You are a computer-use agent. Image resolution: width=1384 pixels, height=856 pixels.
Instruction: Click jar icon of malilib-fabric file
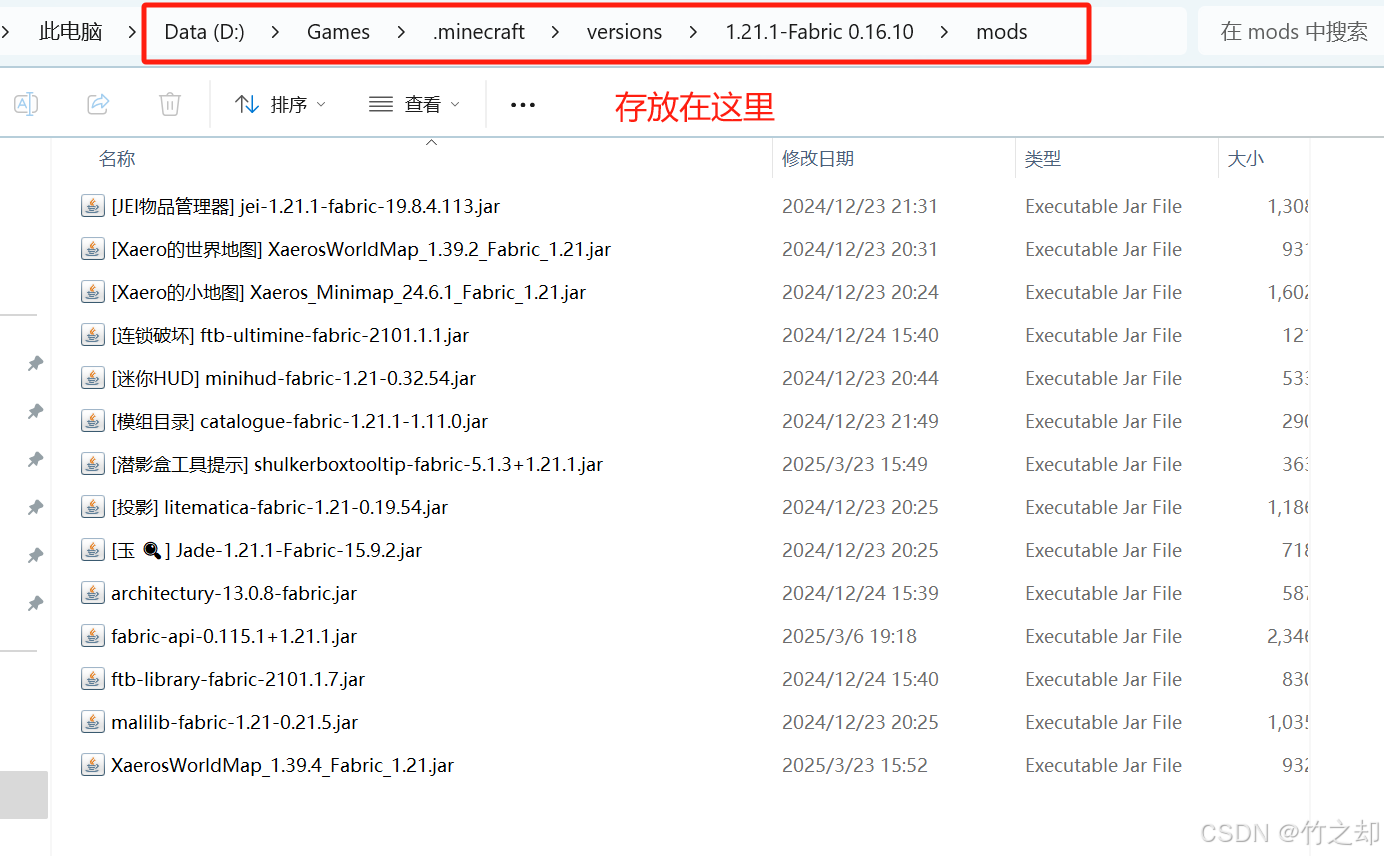point(92,723)
